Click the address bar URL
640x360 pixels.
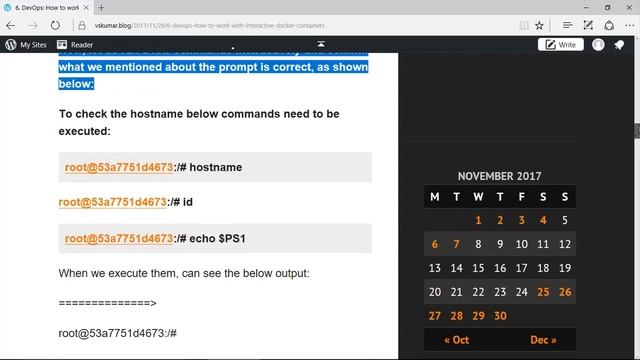(209, 25)
